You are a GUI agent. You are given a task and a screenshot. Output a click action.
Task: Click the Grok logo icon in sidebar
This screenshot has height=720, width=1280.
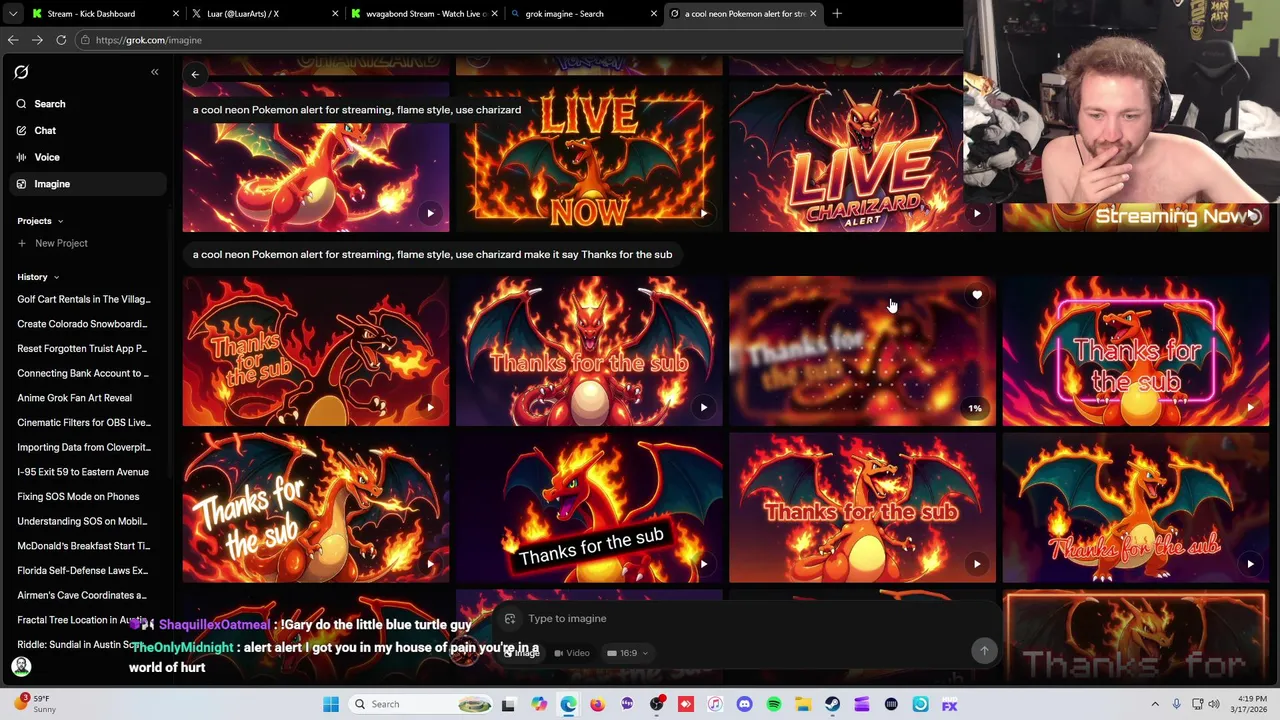coord(21,72)
